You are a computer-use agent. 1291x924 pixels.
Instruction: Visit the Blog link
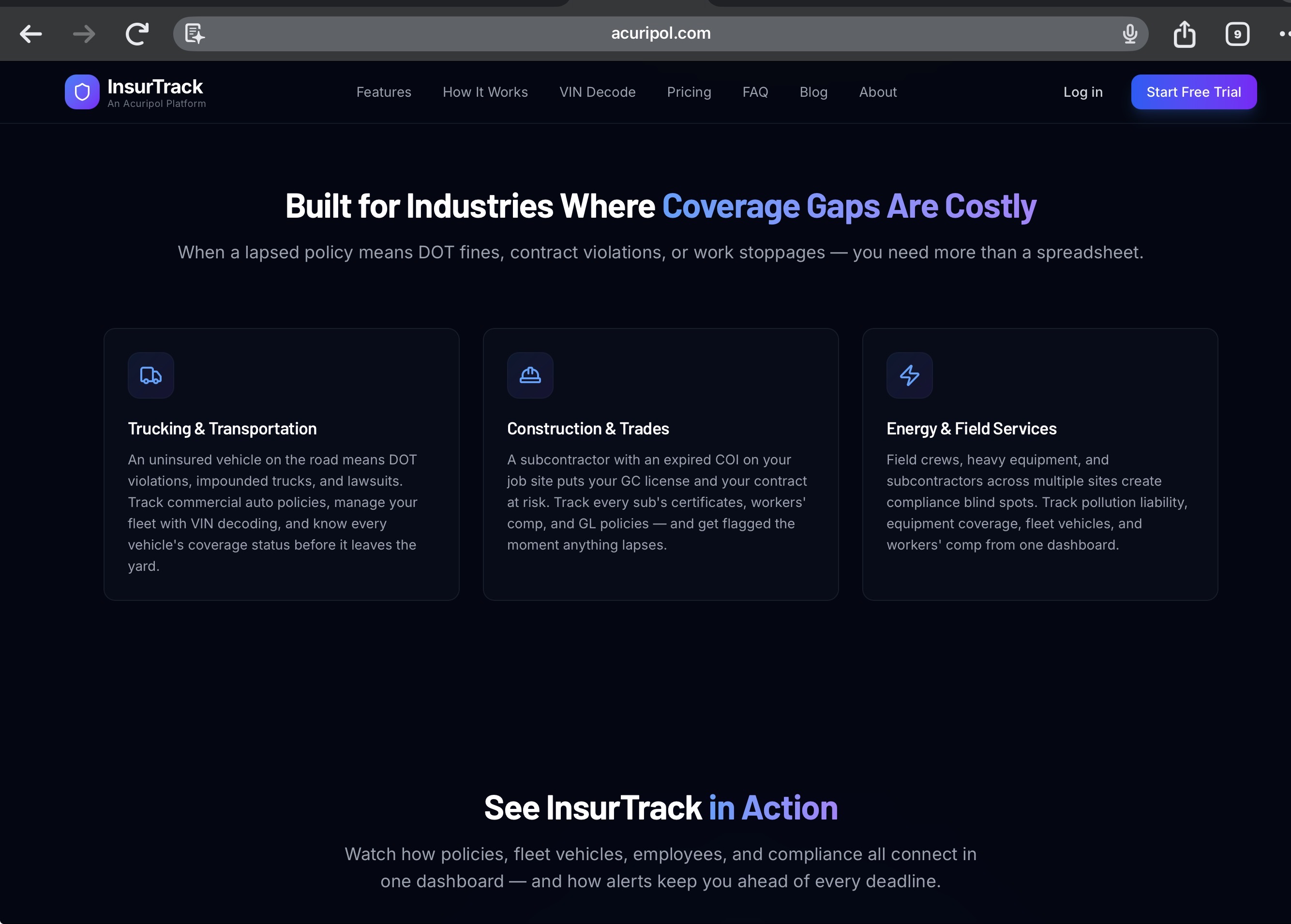pyautogui.click(x=813, y=92)
